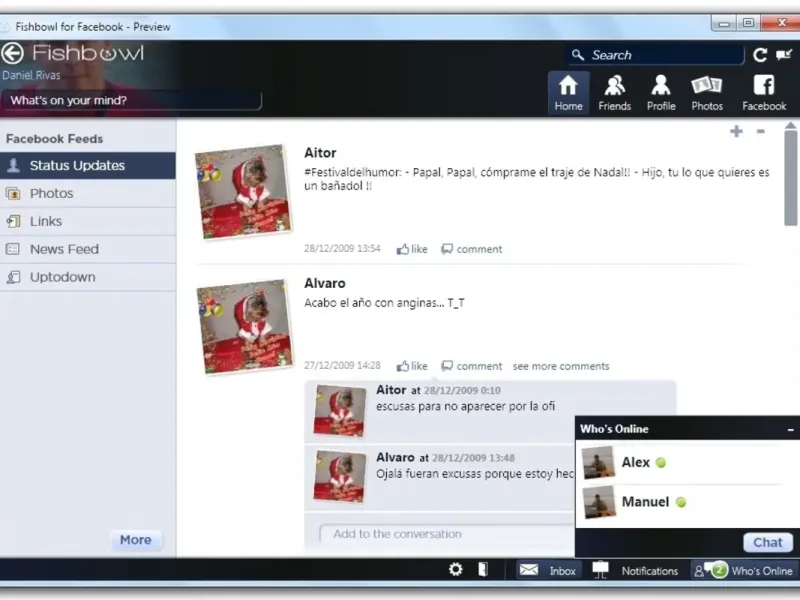Click Alvaro's name on the second post
800x600 pixels.
click(x=324, y=283)
